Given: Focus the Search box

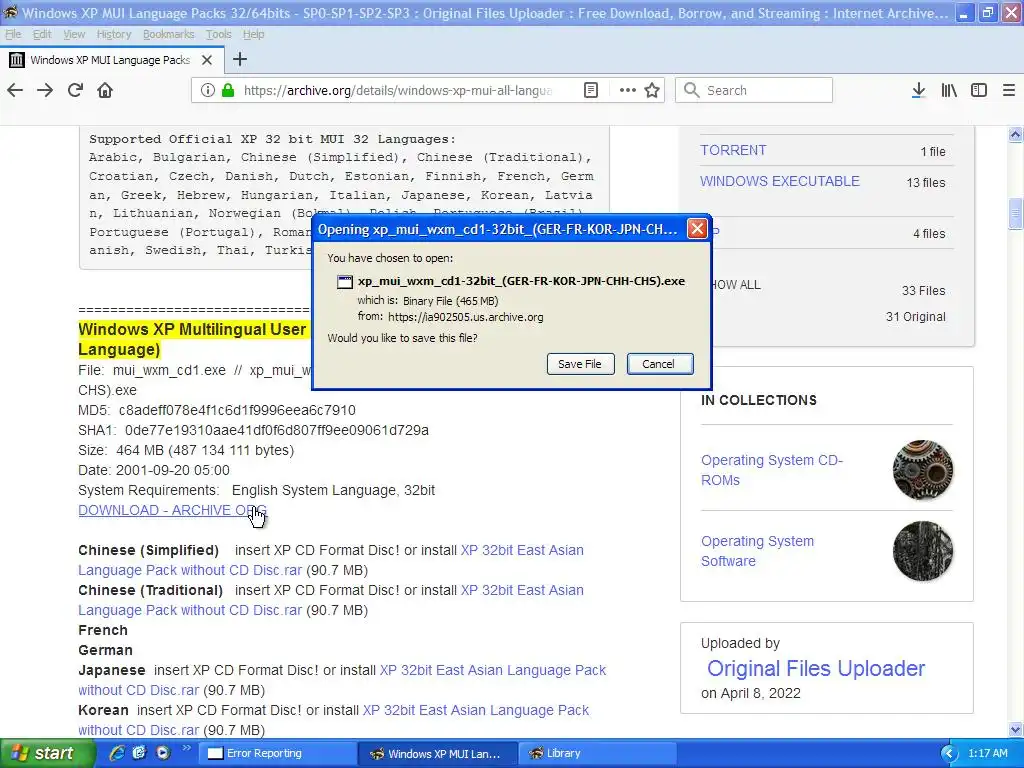Looking at the screenshot, I should (x=754, y=90).
